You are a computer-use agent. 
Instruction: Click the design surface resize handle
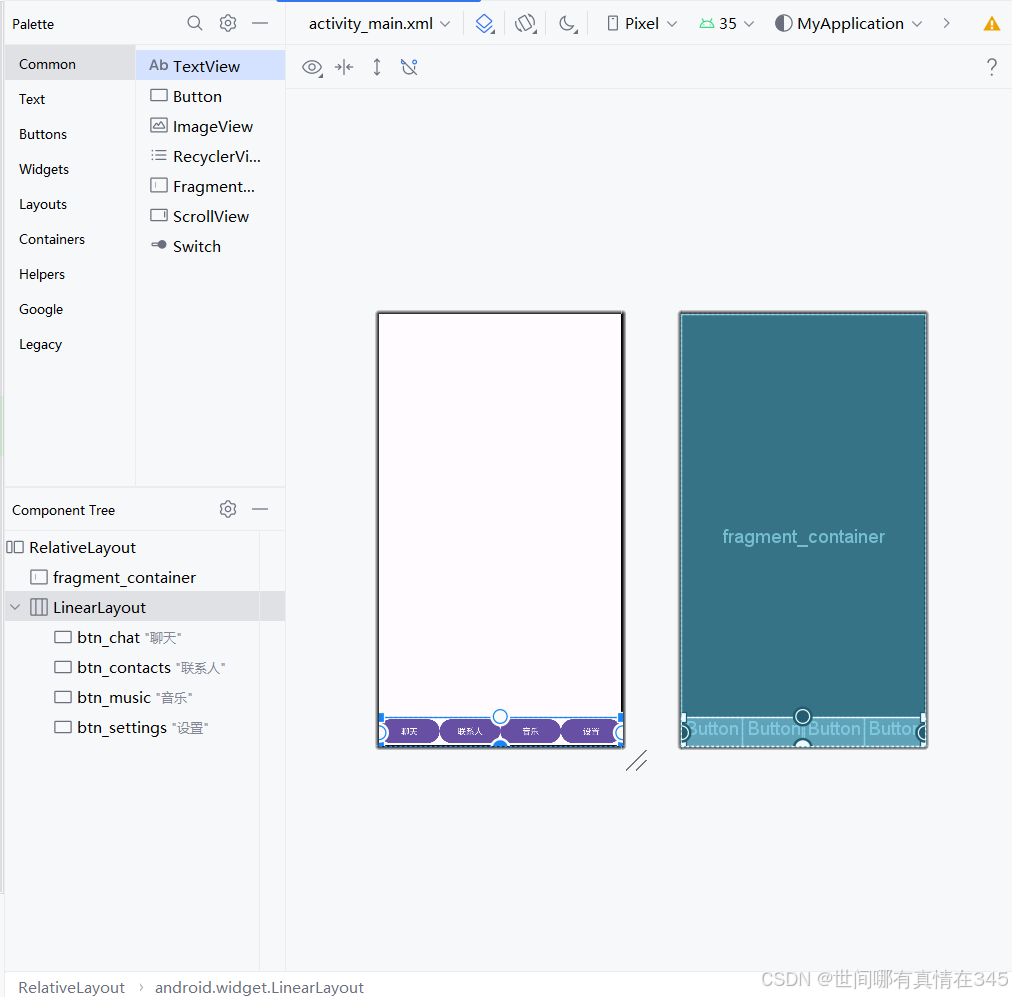[x=636, y=761]
